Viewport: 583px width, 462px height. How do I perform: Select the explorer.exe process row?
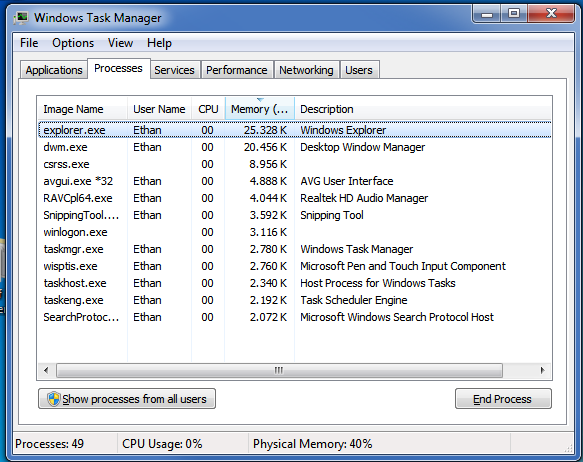tap(294, 130)
